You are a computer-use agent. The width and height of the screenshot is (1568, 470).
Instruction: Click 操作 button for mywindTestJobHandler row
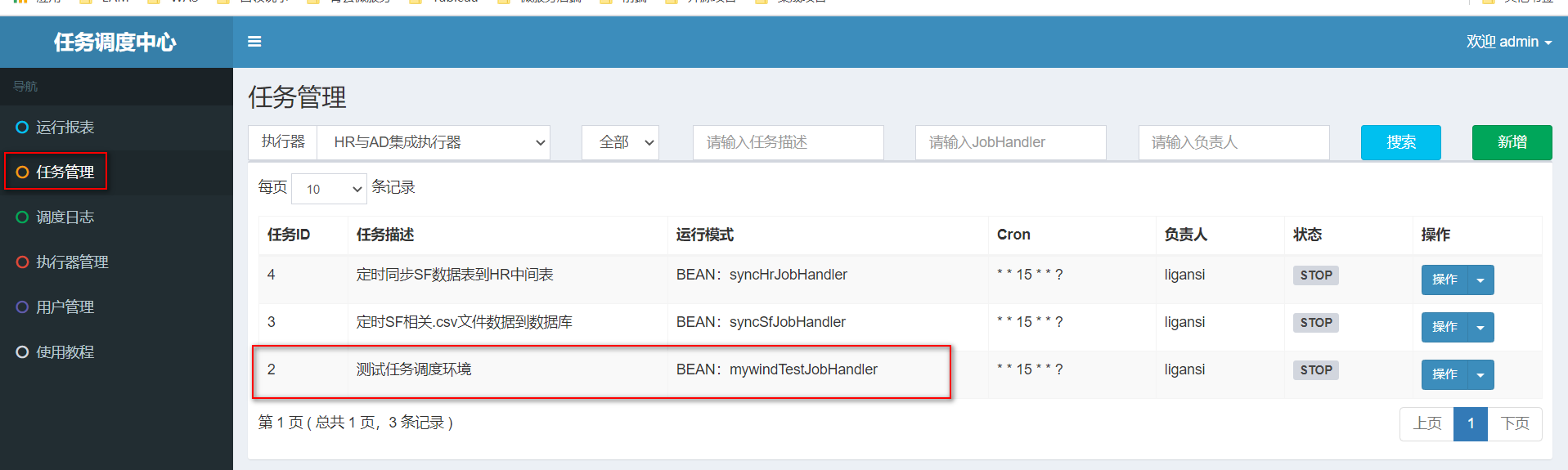tap(1444, 374)
